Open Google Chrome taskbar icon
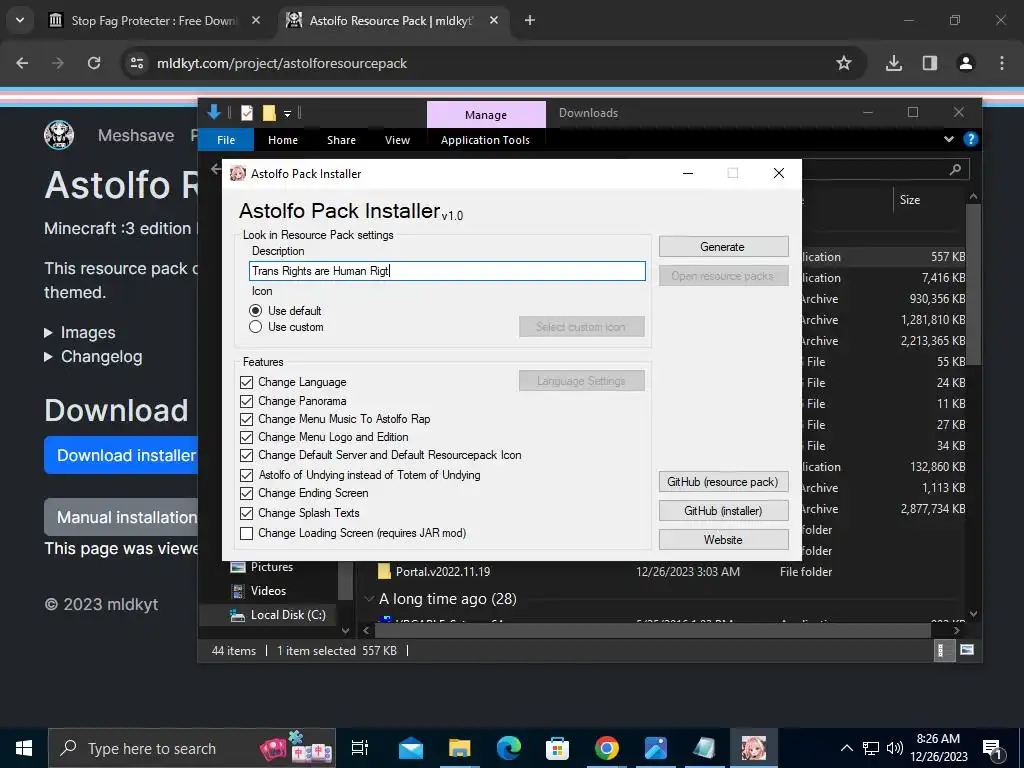Screen dimensions: 1024x768 (607, 748)
